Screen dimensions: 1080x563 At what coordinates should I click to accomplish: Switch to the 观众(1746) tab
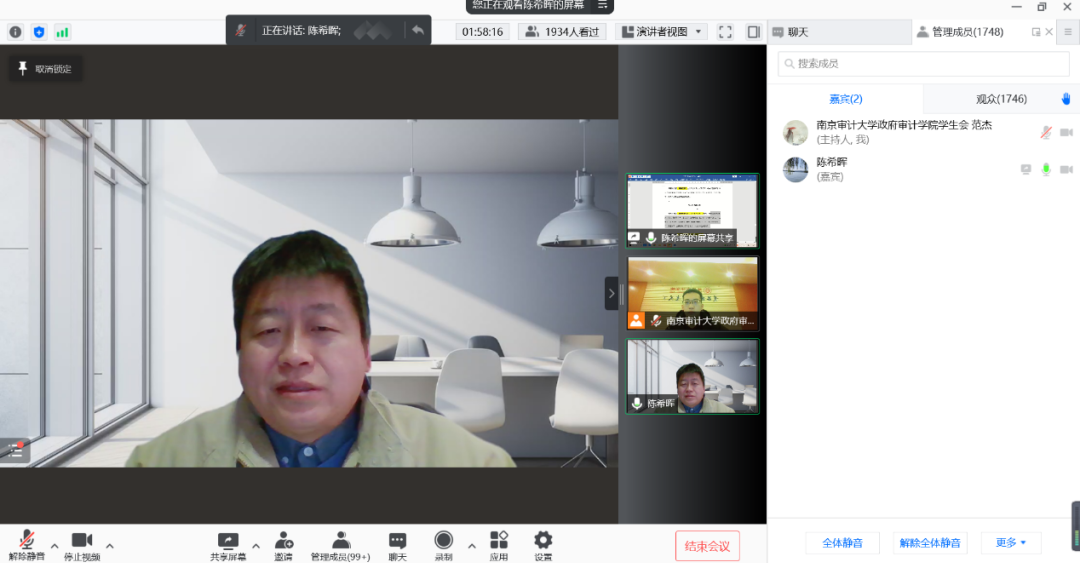[x=1001, y=99]
